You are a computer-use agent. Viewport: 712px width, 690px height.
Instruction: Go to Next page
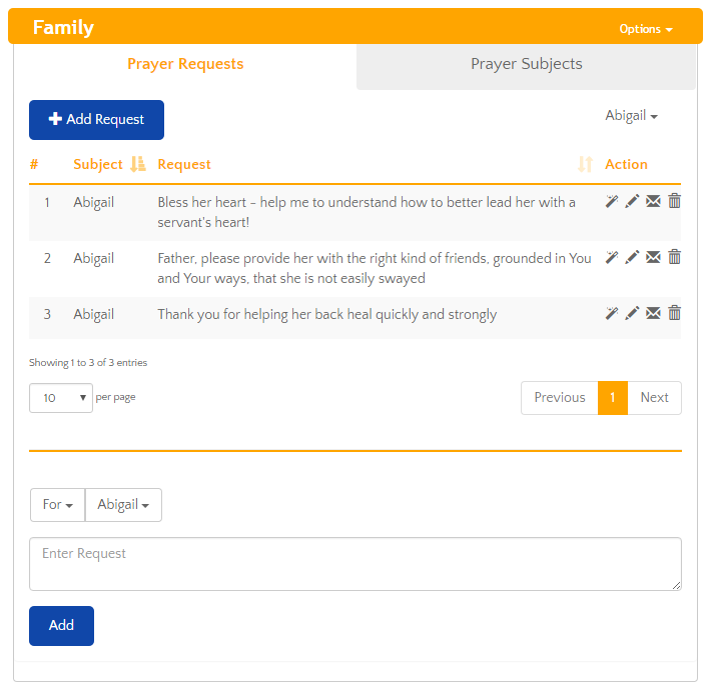(x=654, y=398)
